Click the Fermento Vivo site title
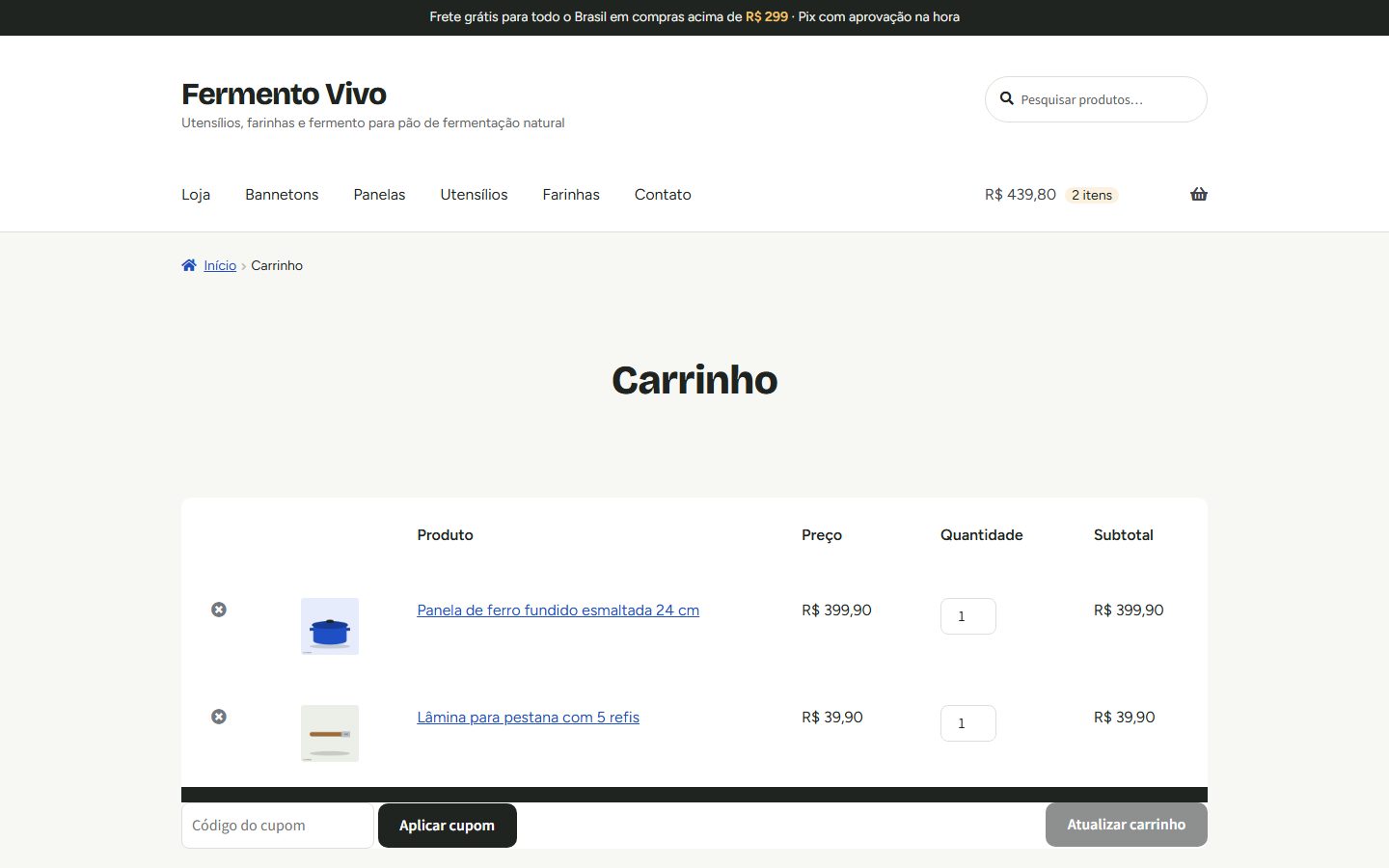 point(284,94)
